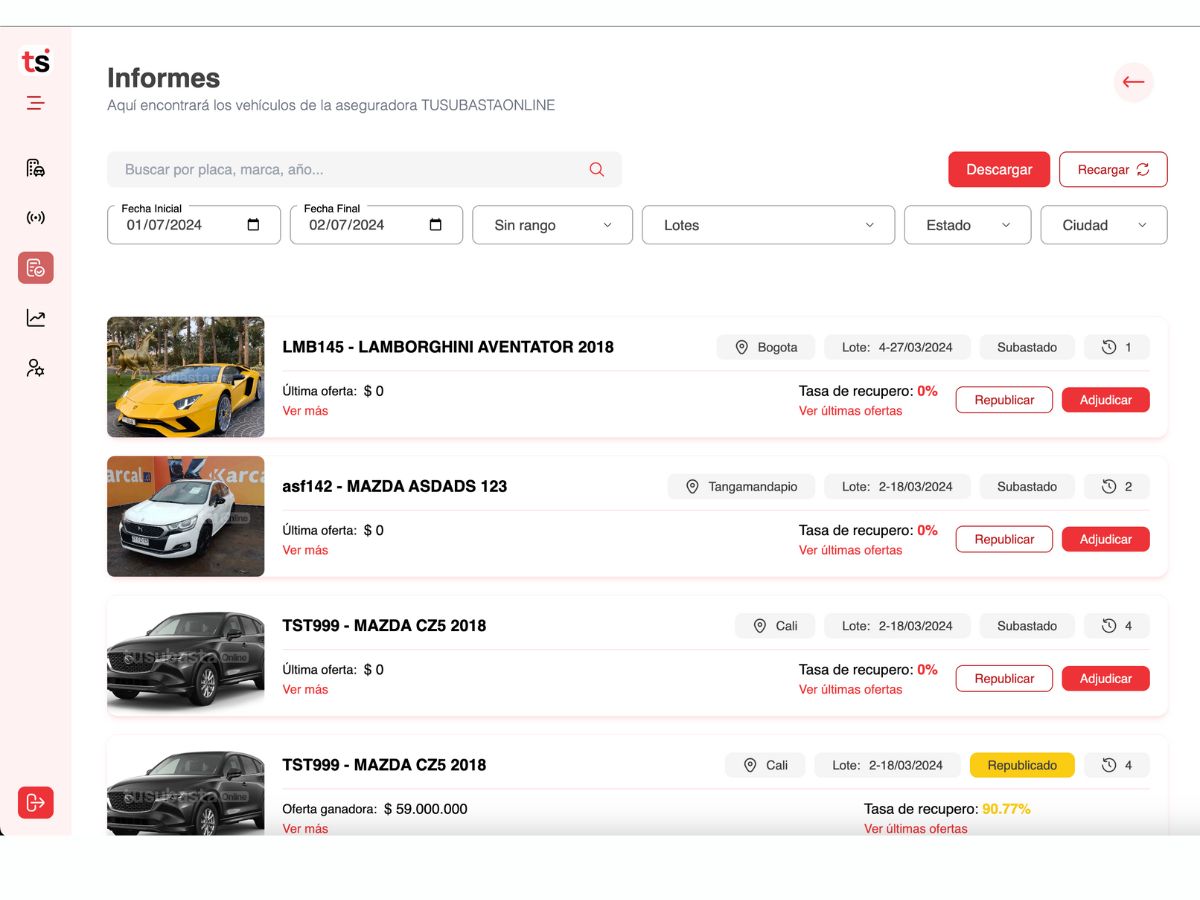Click Adjudicar for Lamborghini Aventador
This screenshot has height=900, width=1200.
click(x=1106, y=400)
